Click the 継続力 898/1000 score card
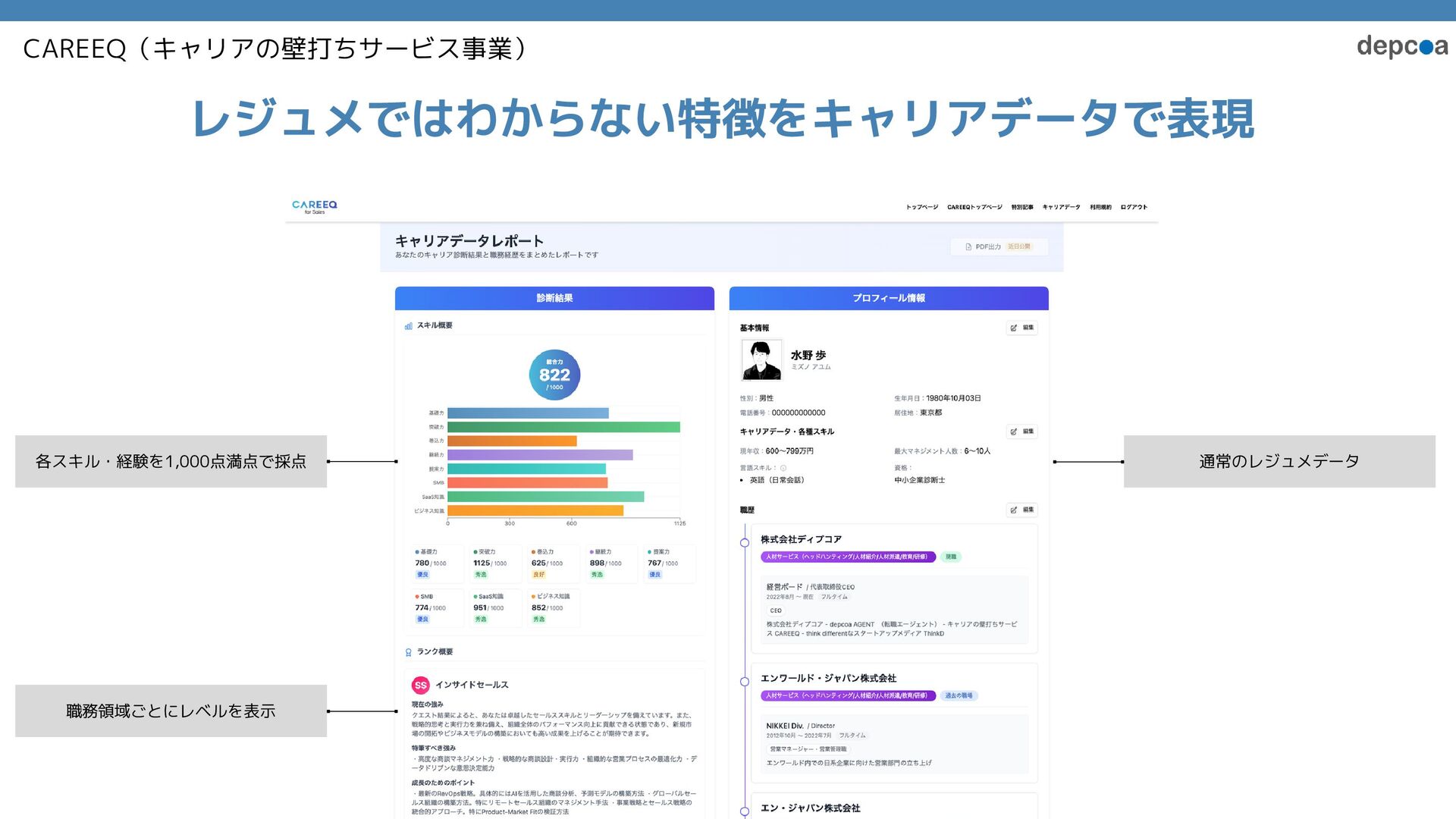 (x=611, y=563)
